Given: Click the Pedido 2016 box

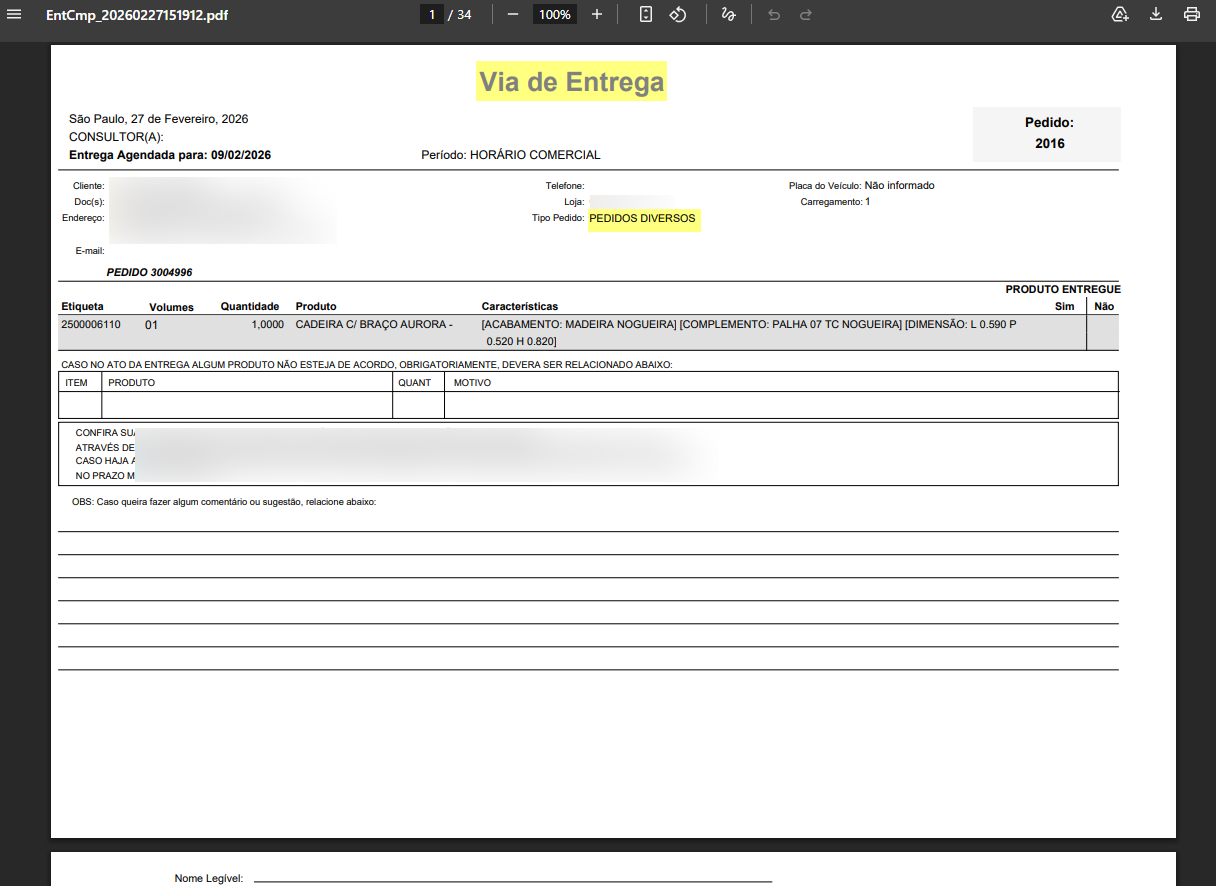Looking at the screenshot, I should (1047, 134).
